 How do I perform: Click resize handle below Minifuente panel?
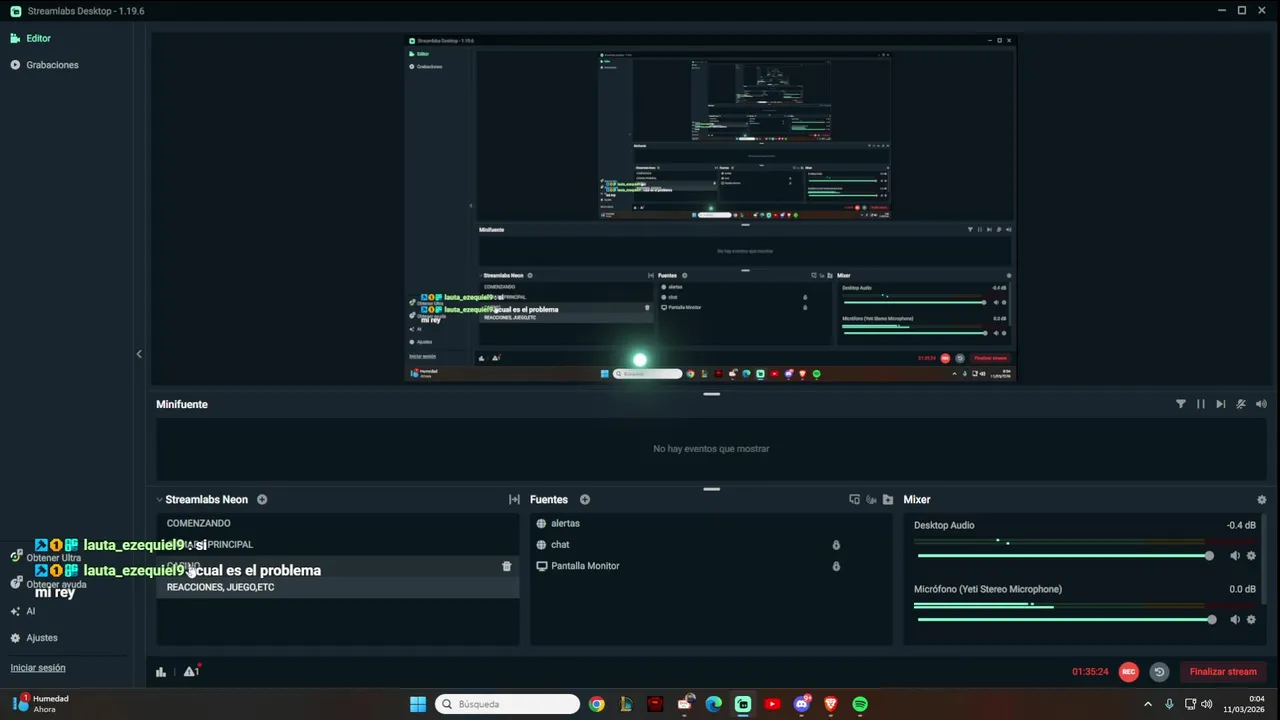pos(711,489)
